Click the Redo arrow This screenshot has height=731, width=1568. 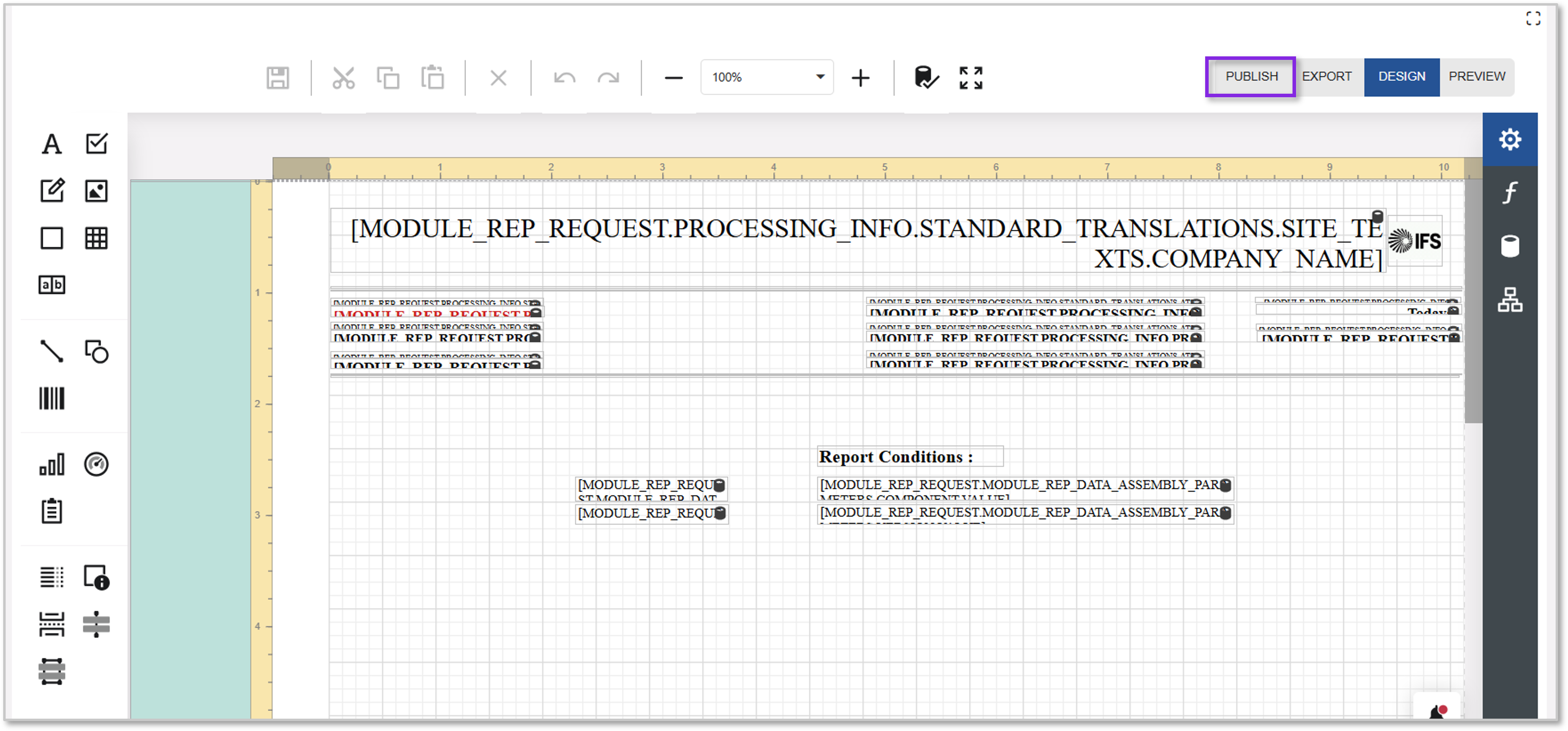[608, 78]
